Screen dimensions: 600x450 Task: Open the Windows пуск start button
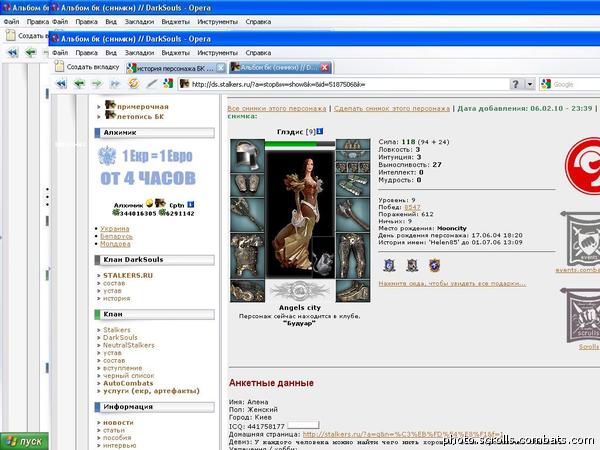(24, 441)
